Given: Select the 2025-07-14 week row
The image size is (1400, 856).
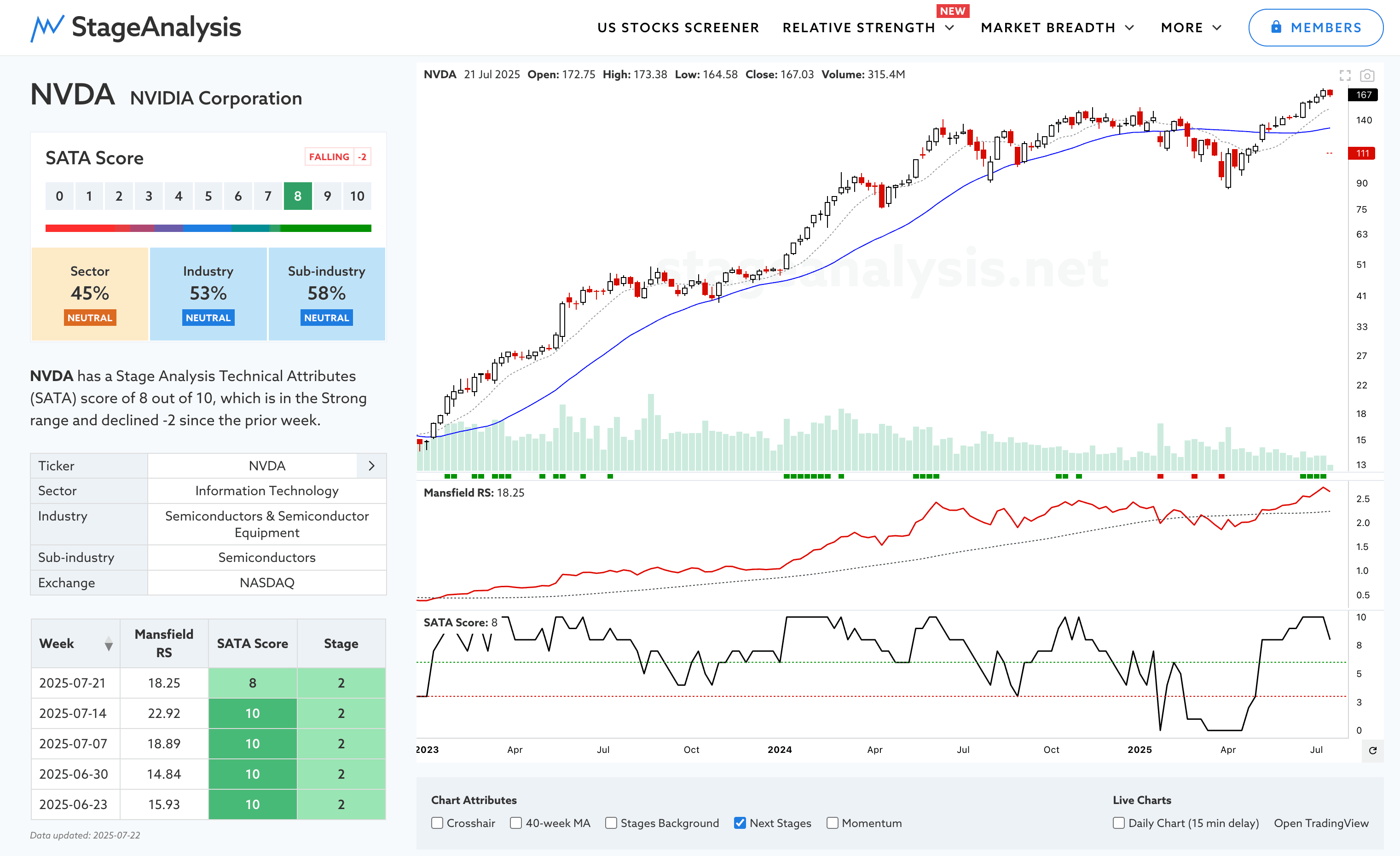Looking at the screenshot, I should [x=208, y=713].
